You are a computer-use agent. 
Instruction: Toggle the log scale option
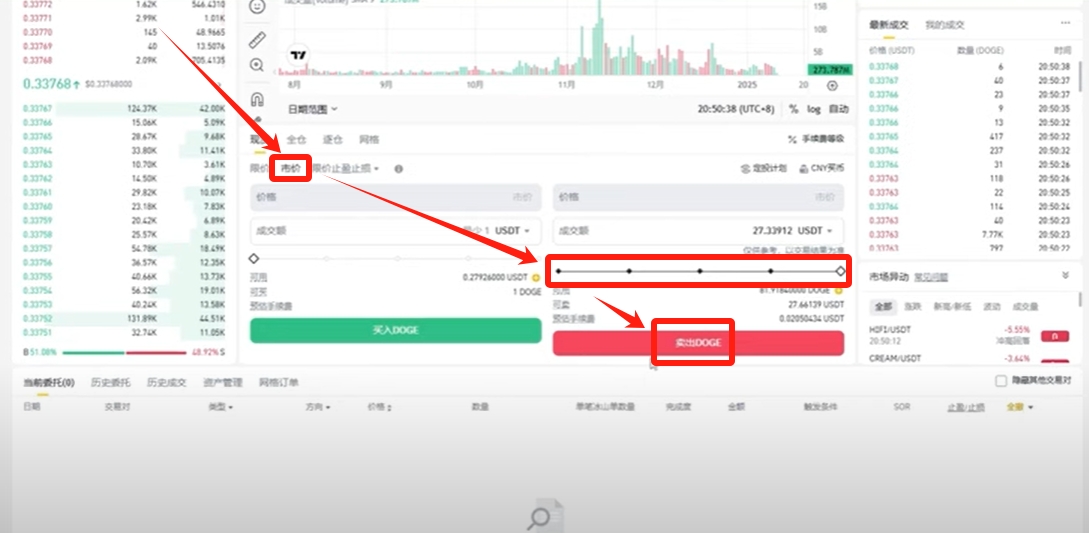click(x=814, y=109)
